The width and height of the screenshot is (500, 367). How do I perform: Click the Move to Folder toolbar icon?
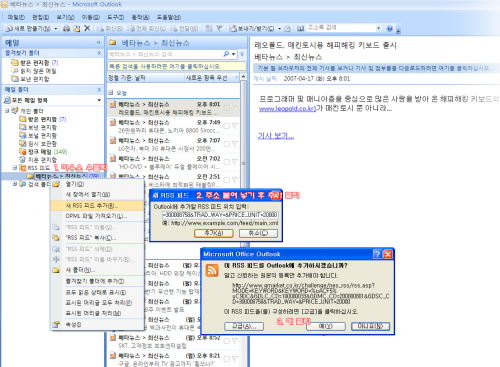pyautogui.click(x=77, y=29)
